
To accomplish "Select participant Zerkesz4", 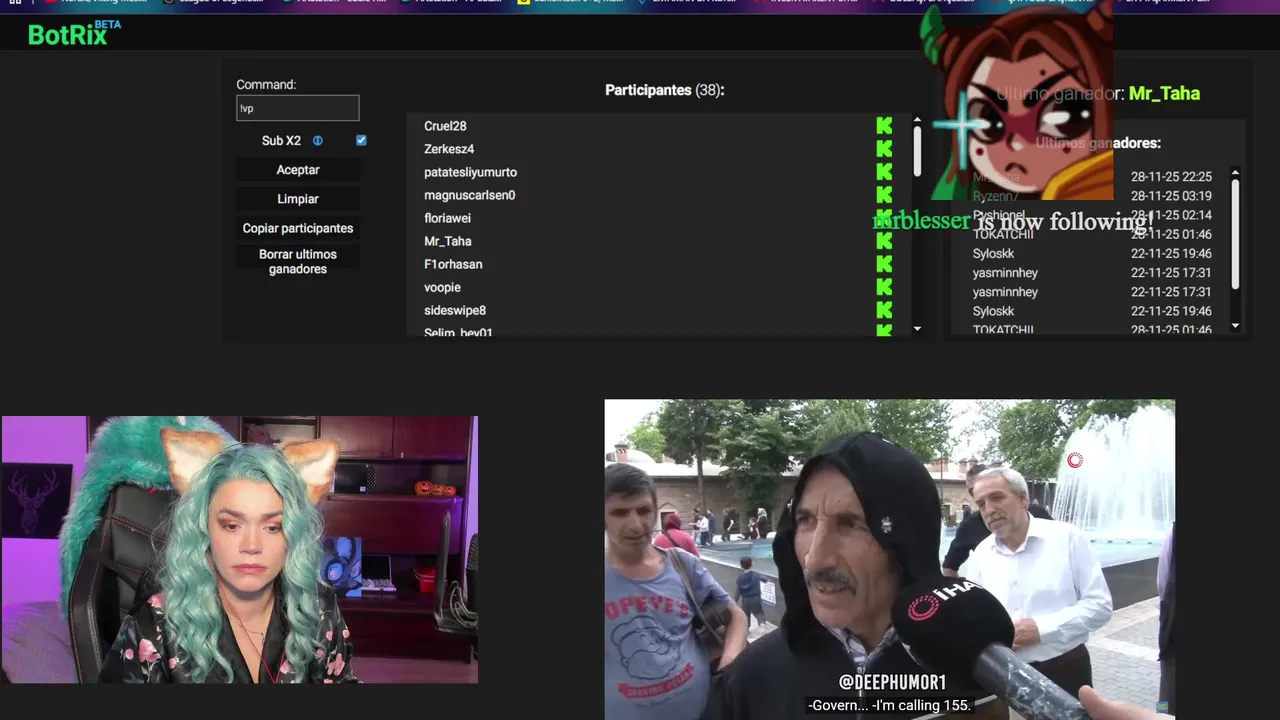I will pyautogui.click(x=449, y=149).
